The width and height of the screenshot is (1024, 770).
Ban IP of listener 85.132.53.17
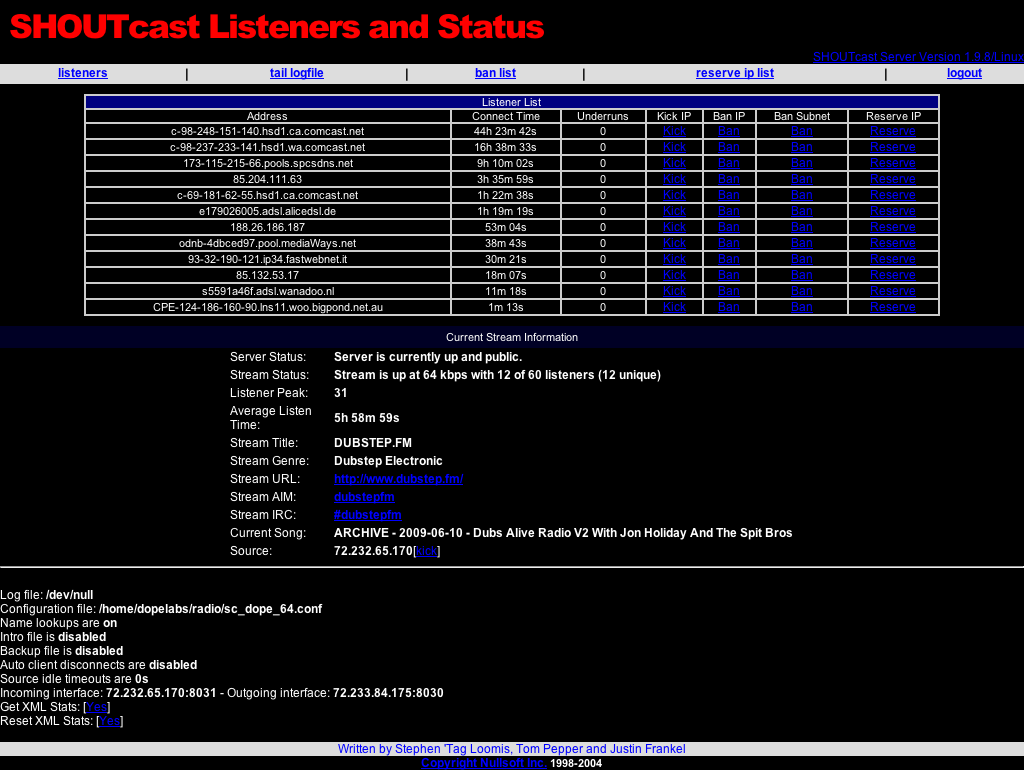[x=729, y=275]
